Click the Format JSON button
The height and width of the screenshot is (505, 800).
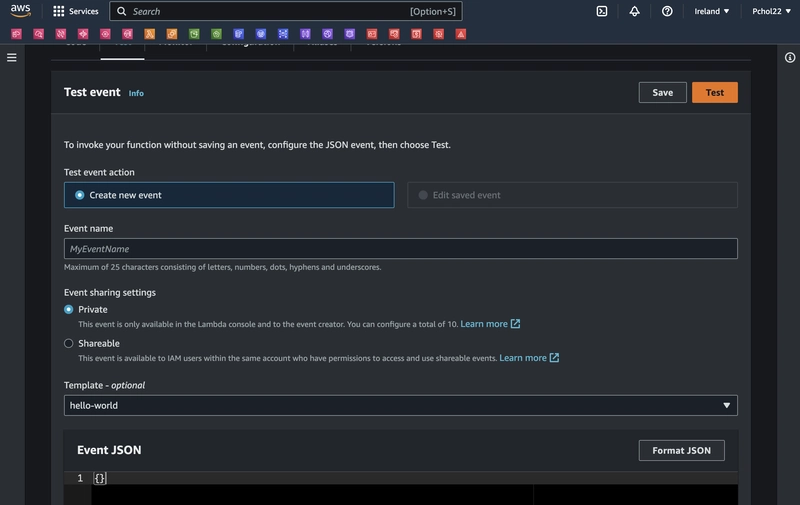click(x=681, y=450)
